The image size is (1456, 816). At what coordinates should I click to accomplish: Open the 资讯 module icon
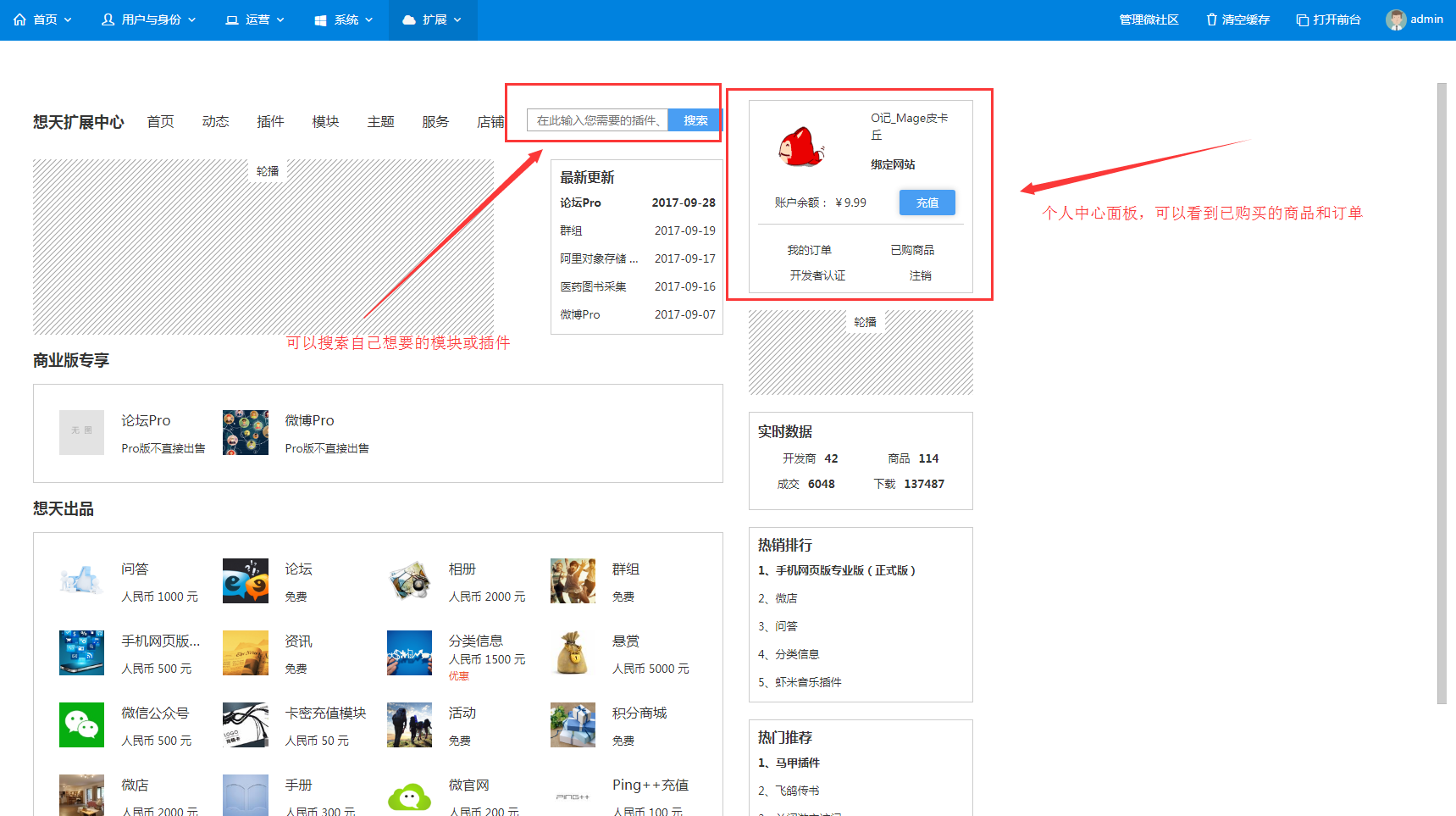click(246, 652)
